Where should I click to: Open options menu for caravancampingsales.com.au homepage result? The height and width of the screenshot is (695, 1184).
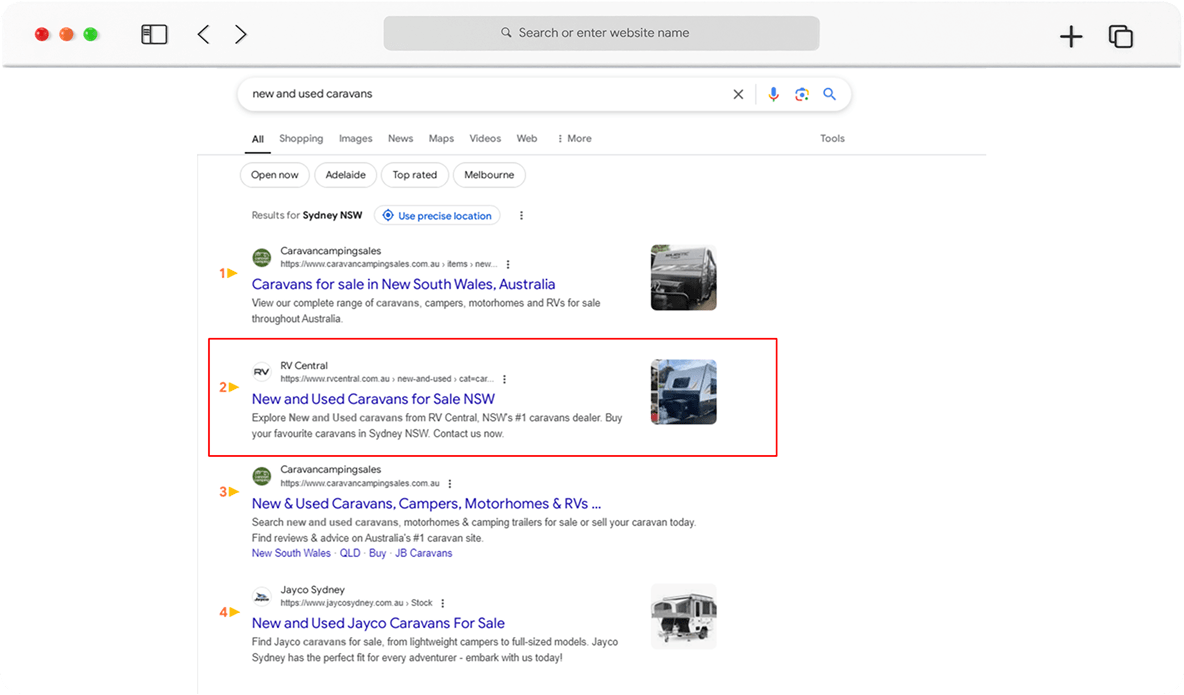[x=450, y=483]
